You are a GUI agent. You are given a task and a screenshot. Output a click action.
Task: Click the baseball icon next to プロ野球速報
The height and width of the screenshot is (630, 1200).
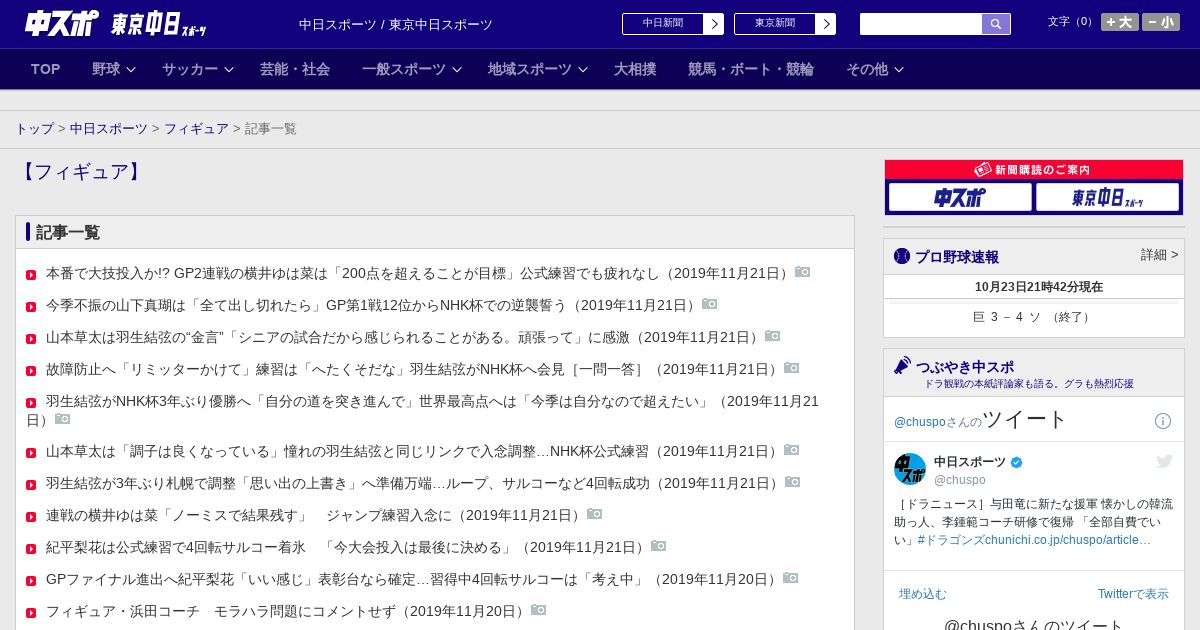[x=902, y=256]
